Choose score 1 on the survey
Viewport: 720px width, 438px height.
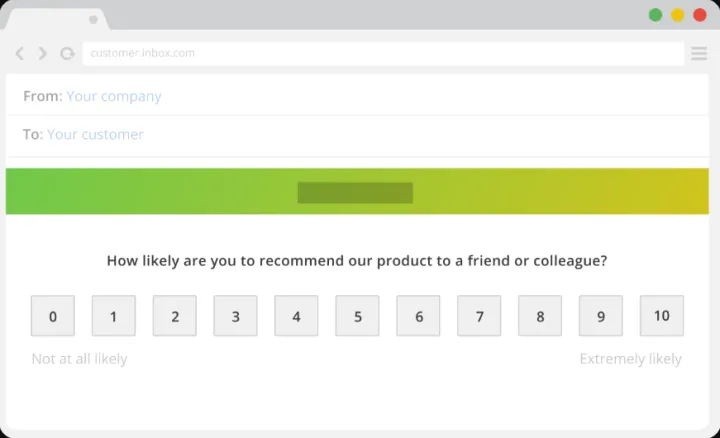point(114,316)
